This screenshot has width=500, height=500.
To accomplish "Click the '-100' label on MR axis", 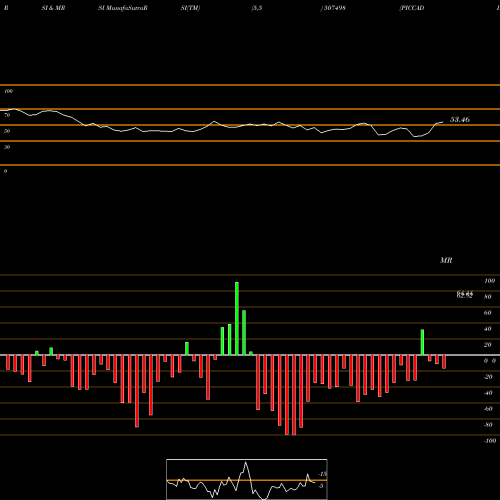I will tap(490, 441).
